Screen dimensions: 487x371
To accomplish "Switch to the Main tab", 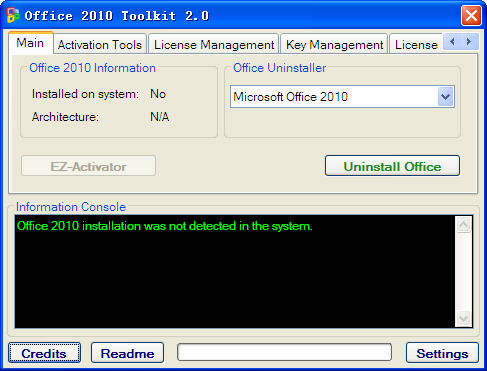I will pos(31,43).
